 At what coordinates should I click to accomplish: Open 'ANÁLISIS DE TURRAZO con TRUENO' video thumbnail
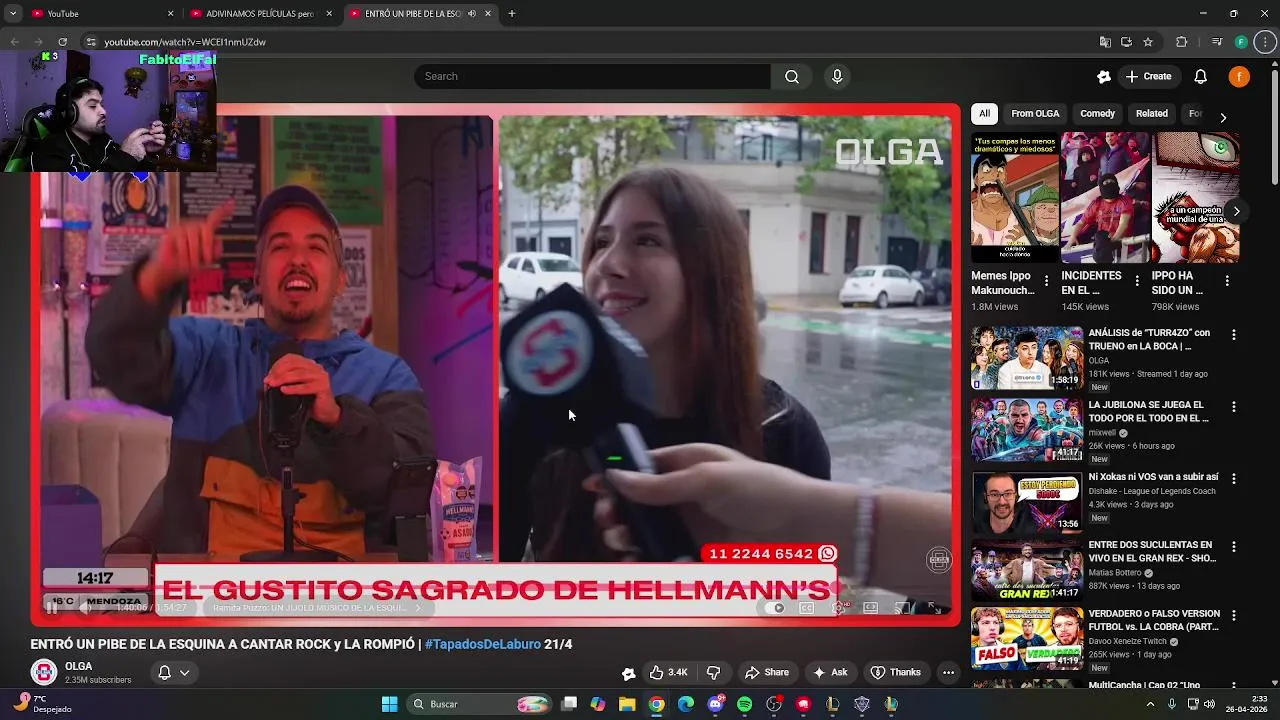click(1027, 357)
